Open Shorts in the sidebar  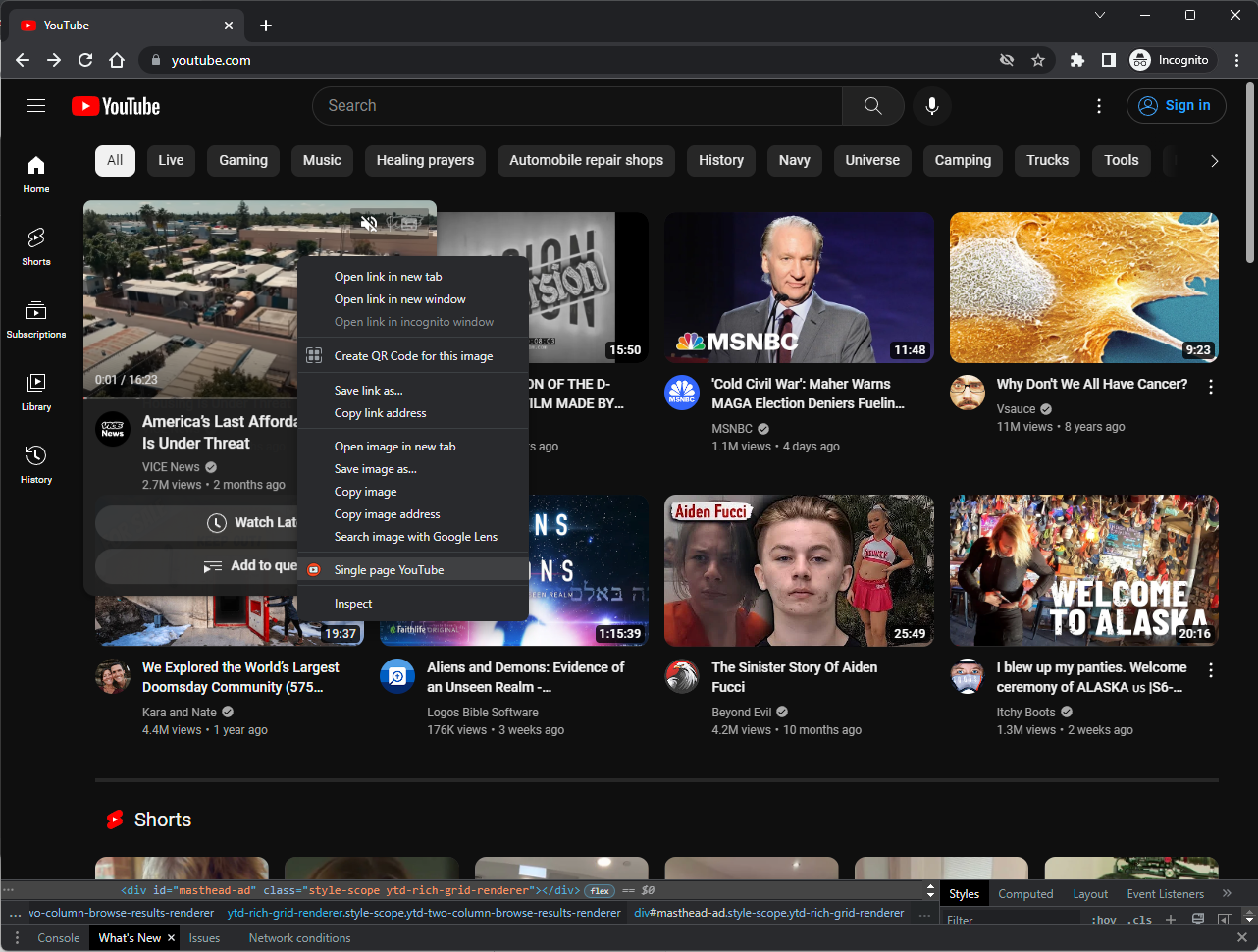36,246
